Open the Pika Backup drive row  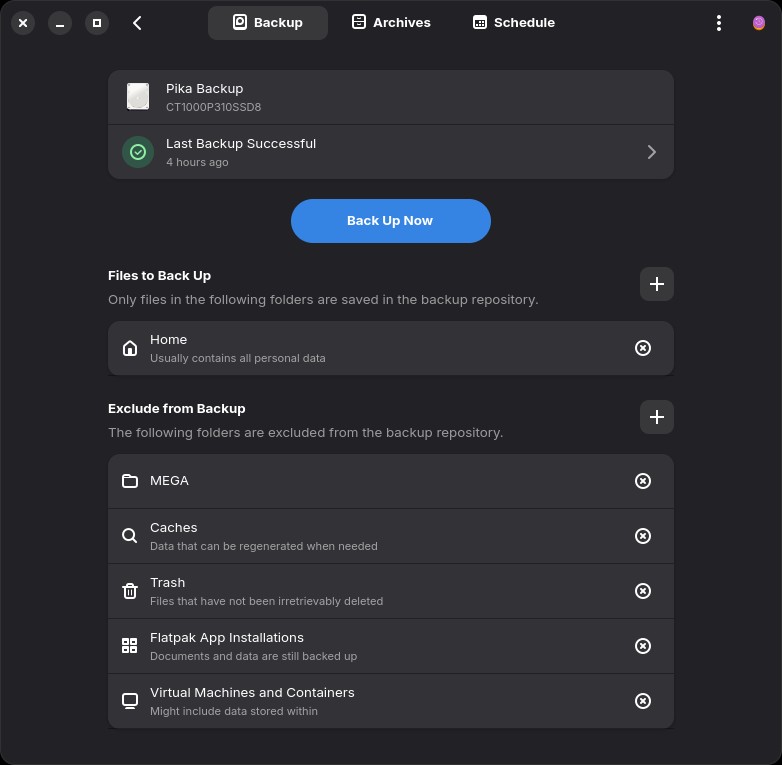click(x=390, y=97)
